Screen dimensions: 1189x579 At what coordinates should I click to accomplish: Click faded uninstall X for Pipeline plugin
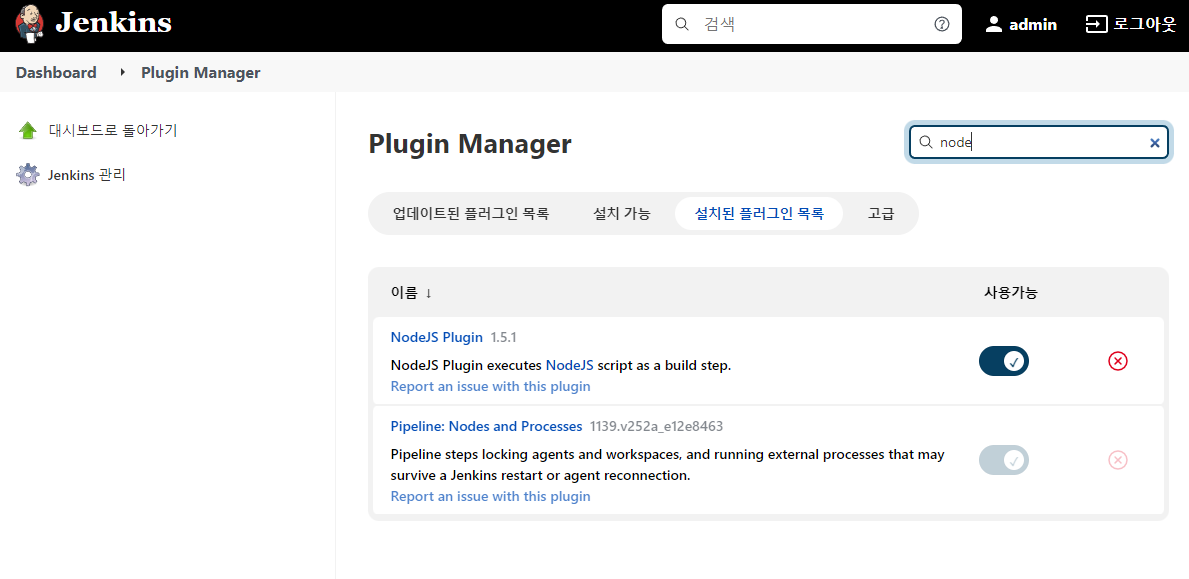click(x=1118, y=460)
